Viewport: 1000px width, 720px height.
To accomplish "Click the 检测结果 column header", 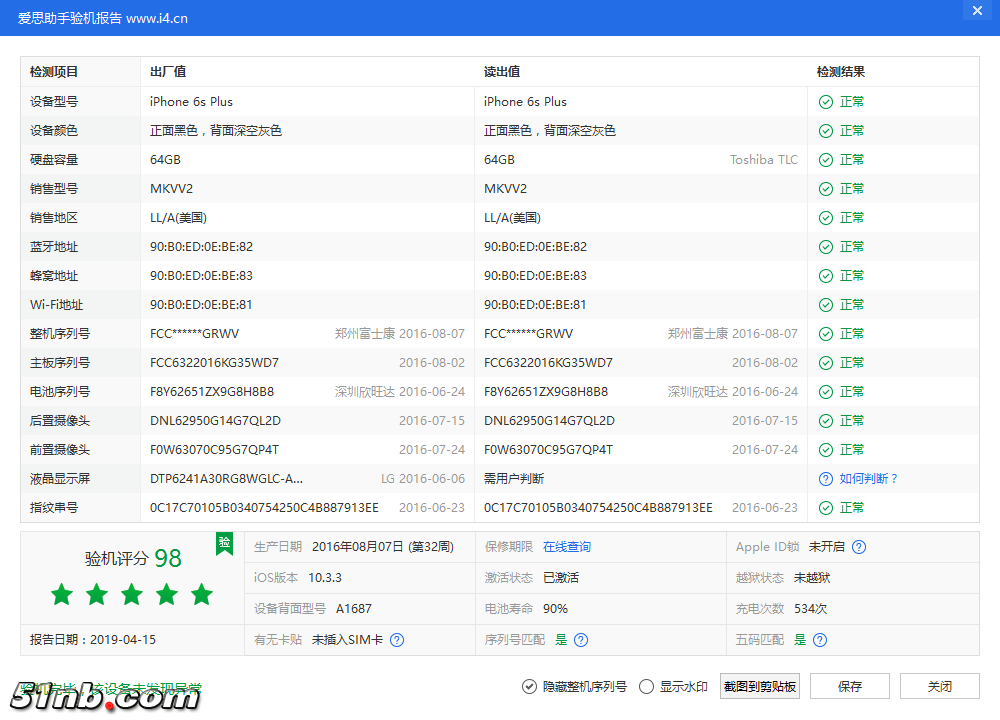I will 840,72.
